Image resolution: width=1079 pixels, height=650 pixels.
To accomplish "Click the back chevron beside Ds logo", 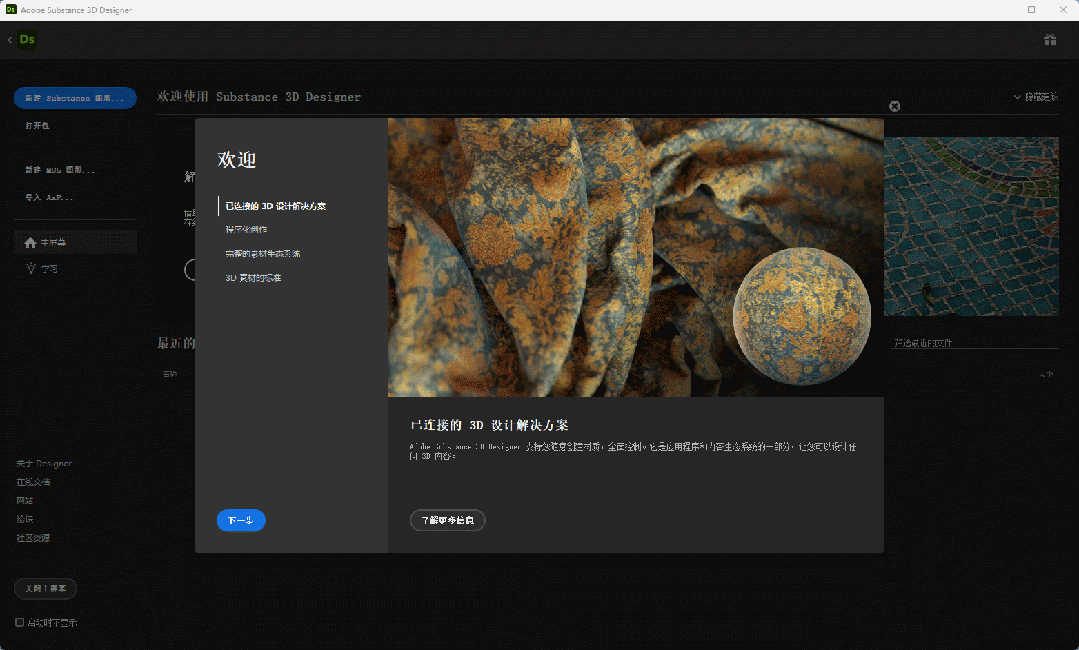I will (10, 40).
